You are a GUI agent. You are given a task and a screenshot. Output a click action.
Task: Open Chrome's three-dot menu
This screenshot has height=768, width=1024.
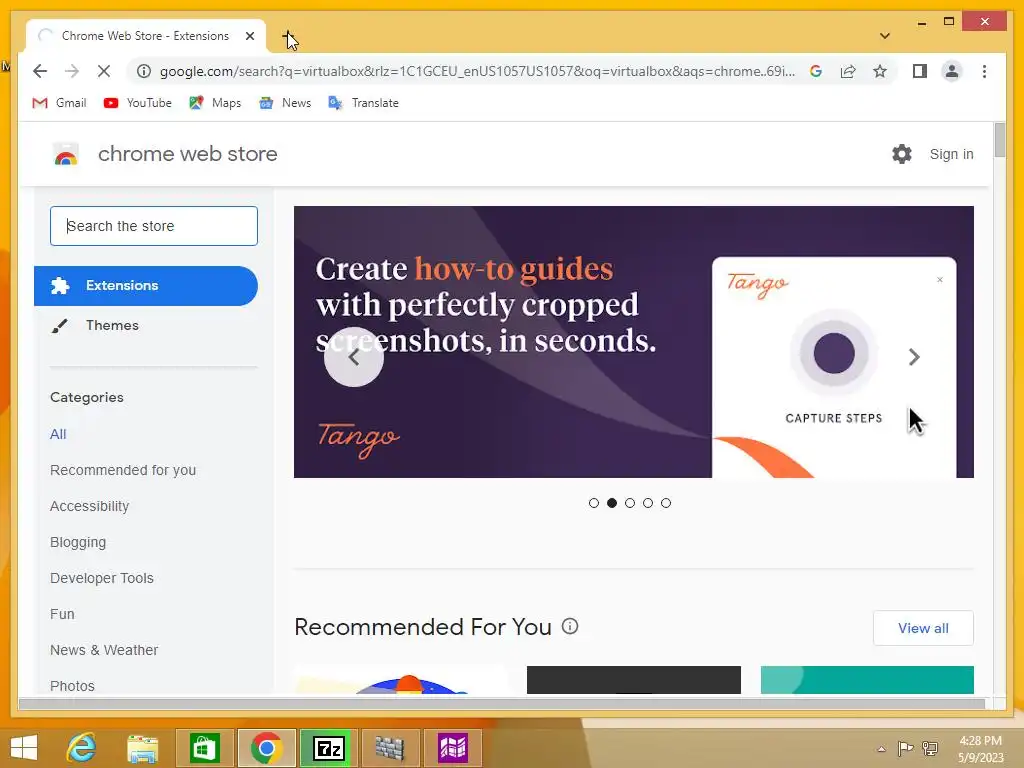[984, 71]
